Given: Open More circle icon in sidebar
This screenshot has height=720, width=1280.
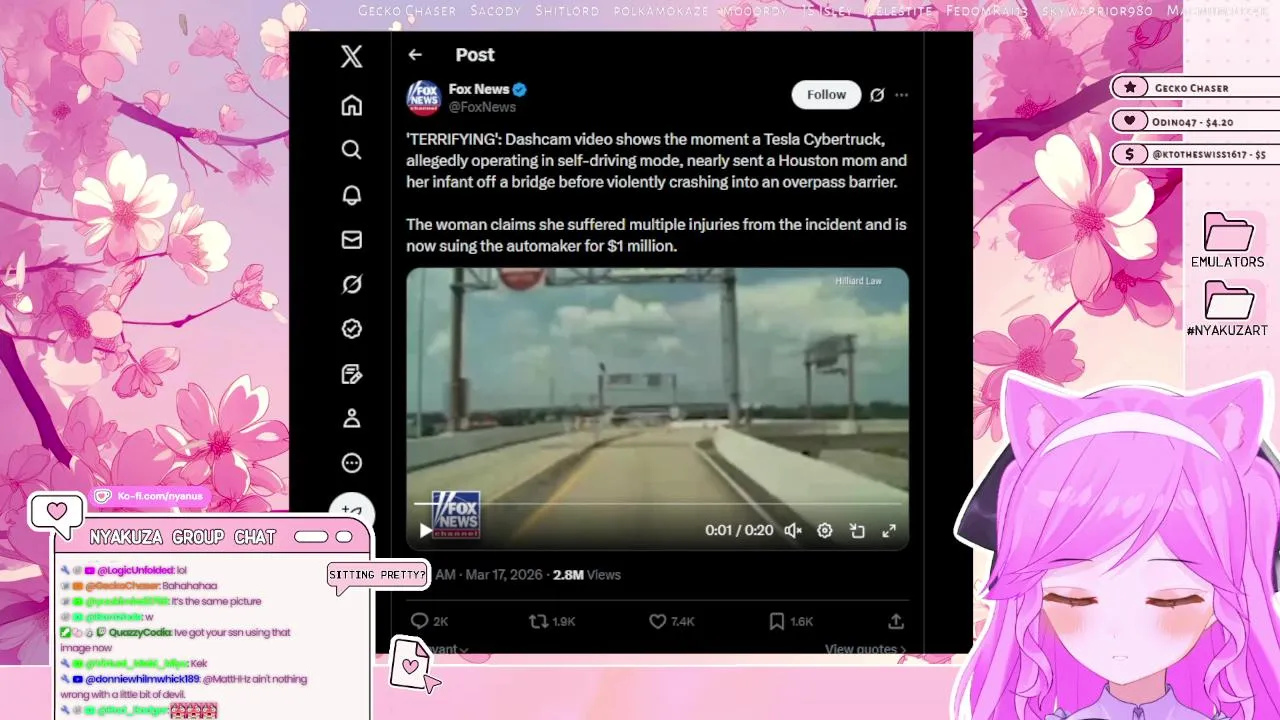Looking at the screenshot, I should [351, 463].
